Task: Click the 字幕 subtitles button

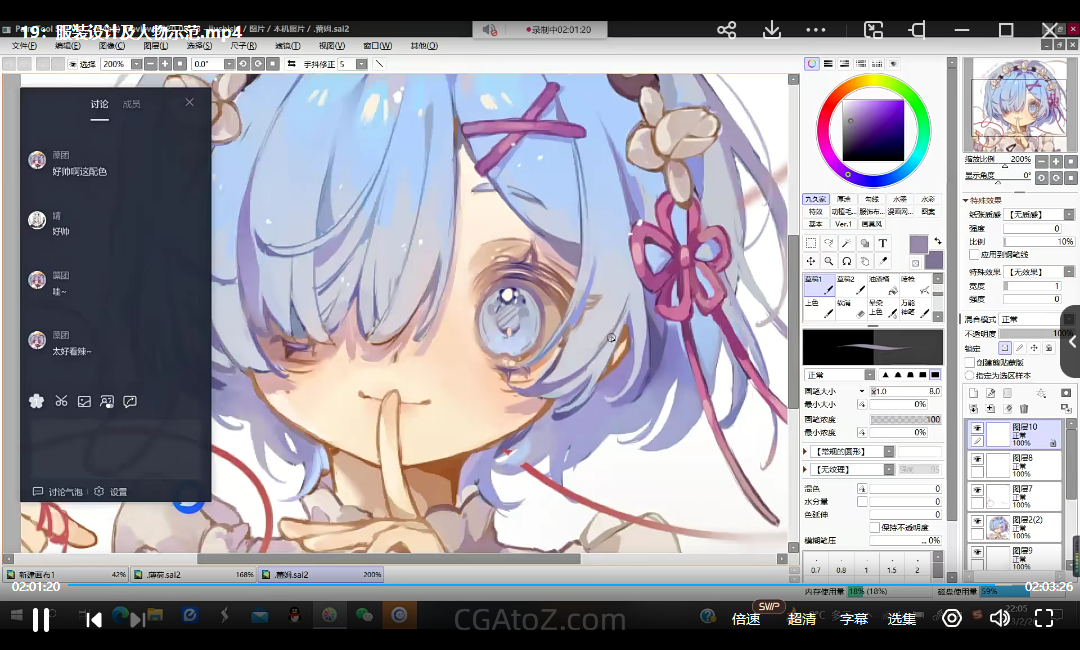Action: pos(853,619)
